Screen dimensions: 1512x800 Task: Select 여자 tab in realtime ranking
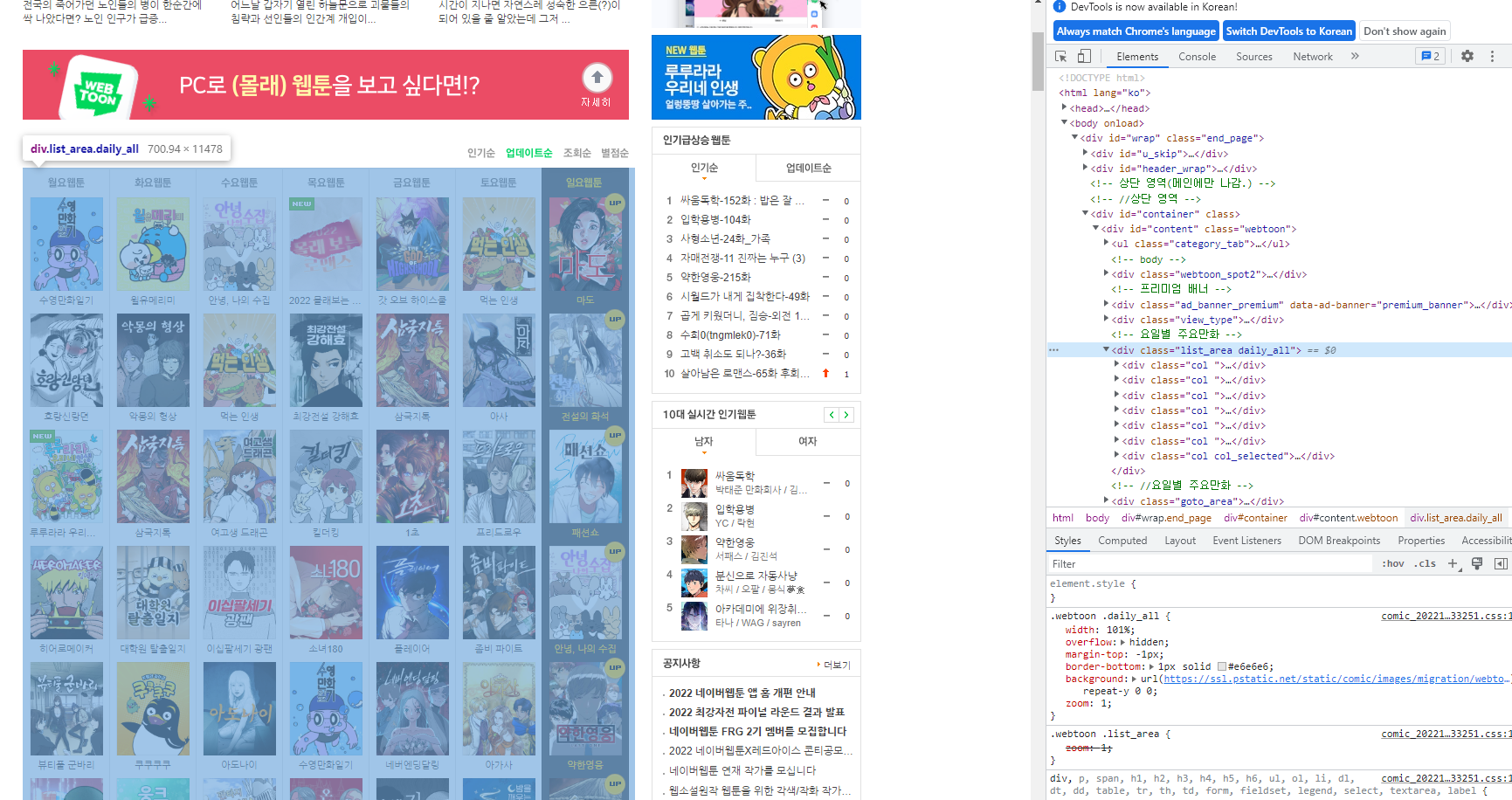click(808, 441)
